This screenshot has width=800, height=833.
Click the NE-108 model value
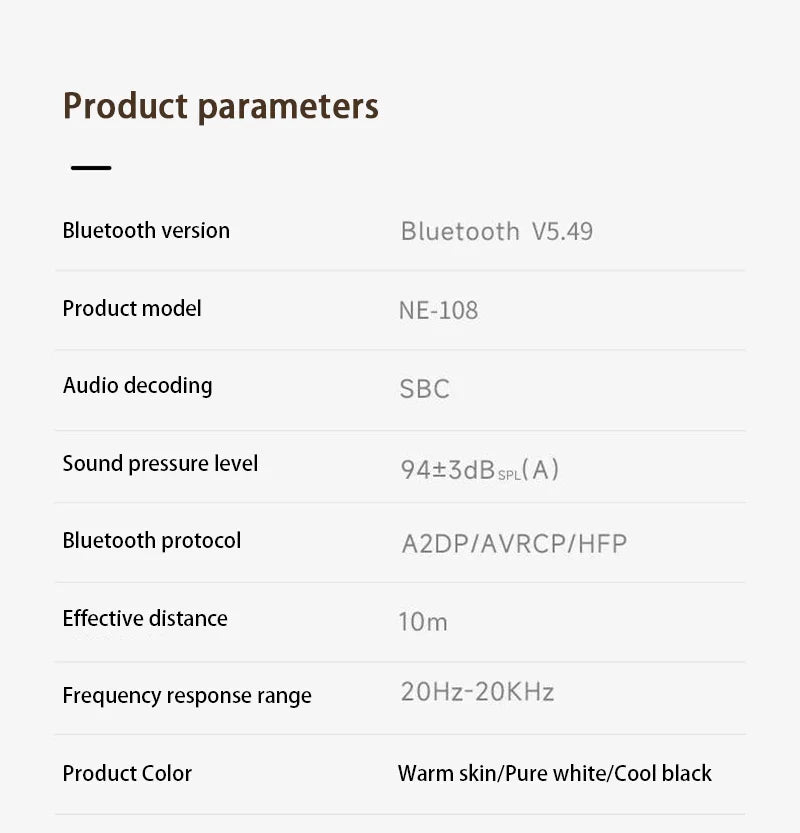click(438, 310)
